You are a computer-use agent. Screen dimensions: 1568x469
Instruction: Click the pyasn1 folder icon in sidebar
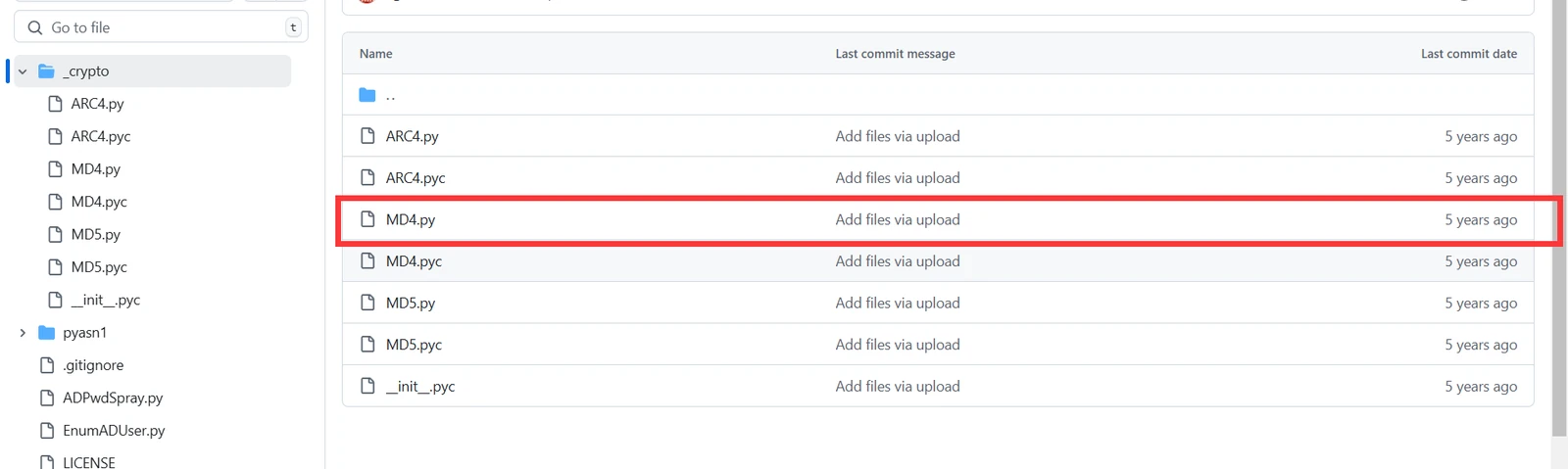(x=46, y=333)
